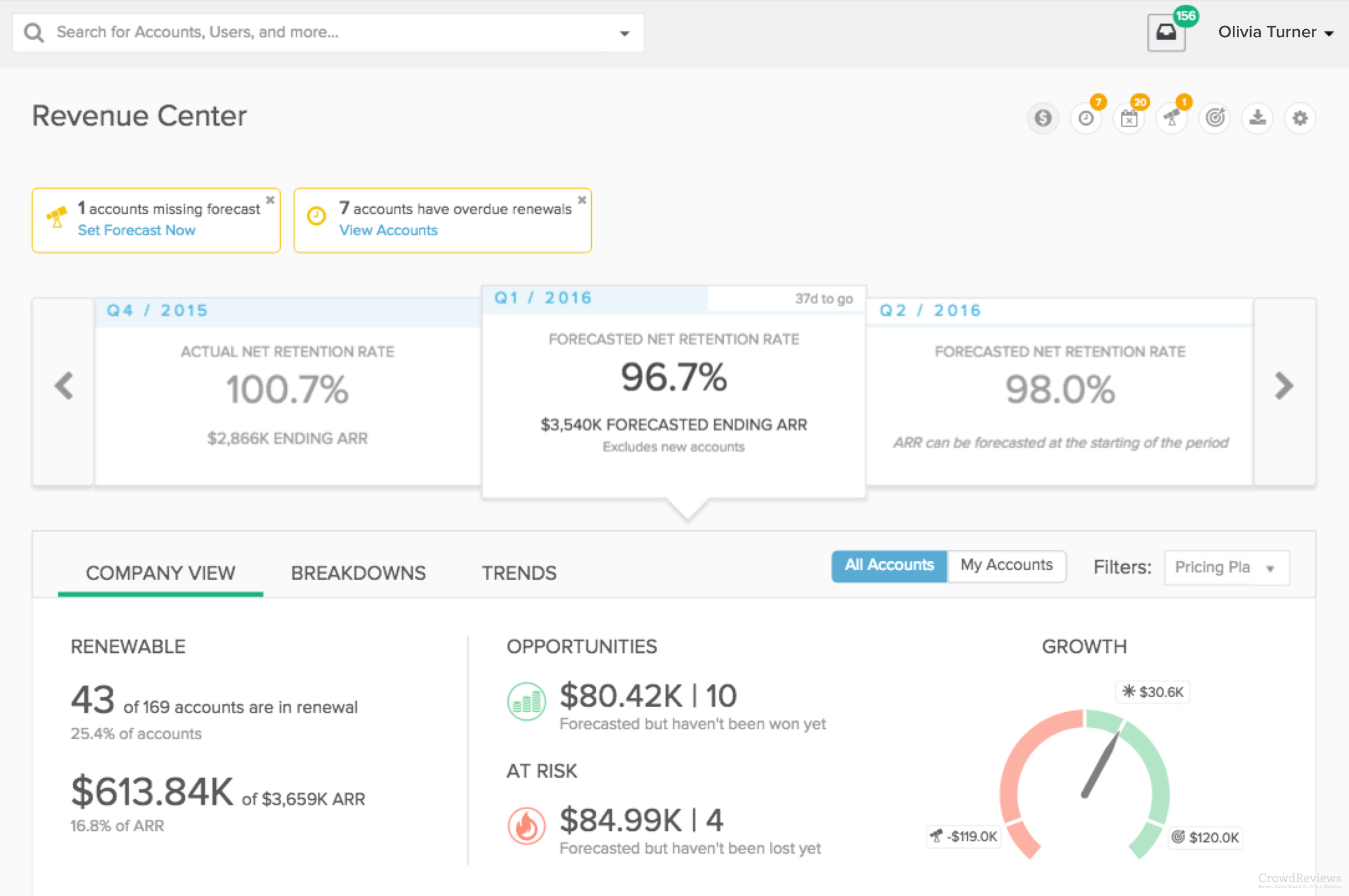1349x896 pixels.
Task: Switch to the Breakdowns tab
Action: (x=358, y=573)
